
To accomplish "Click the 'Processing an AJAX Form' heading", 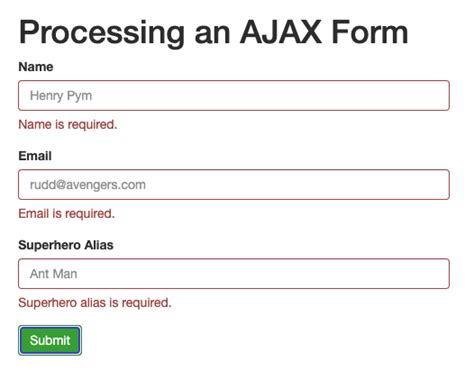I will (x=214, y=32).
